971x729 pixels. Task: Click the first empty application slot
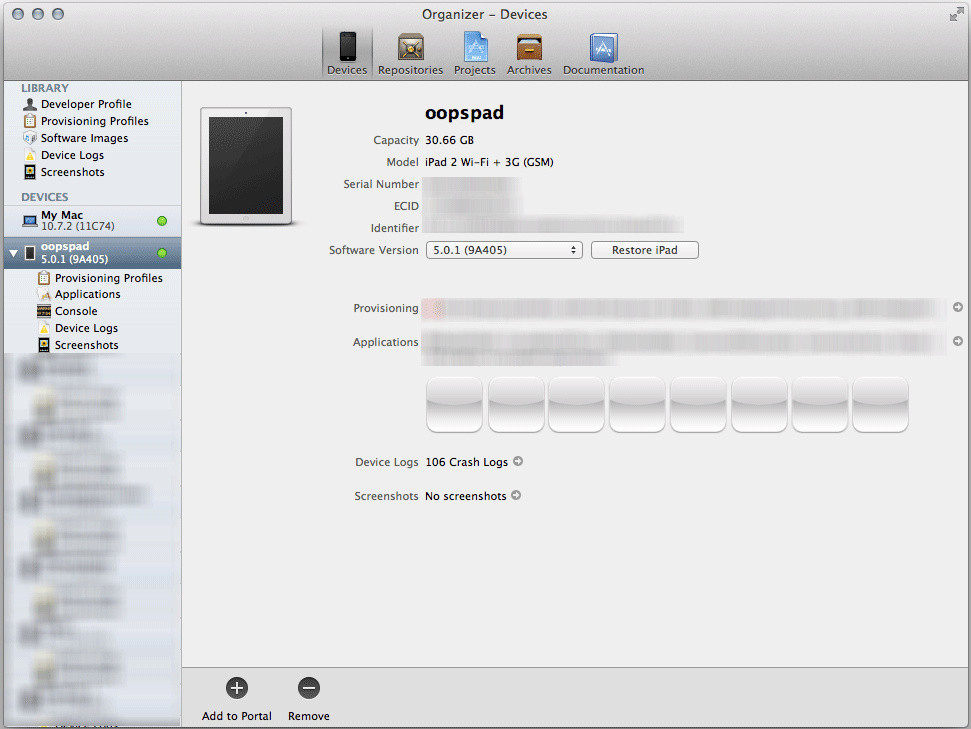(x=455, y=404)
